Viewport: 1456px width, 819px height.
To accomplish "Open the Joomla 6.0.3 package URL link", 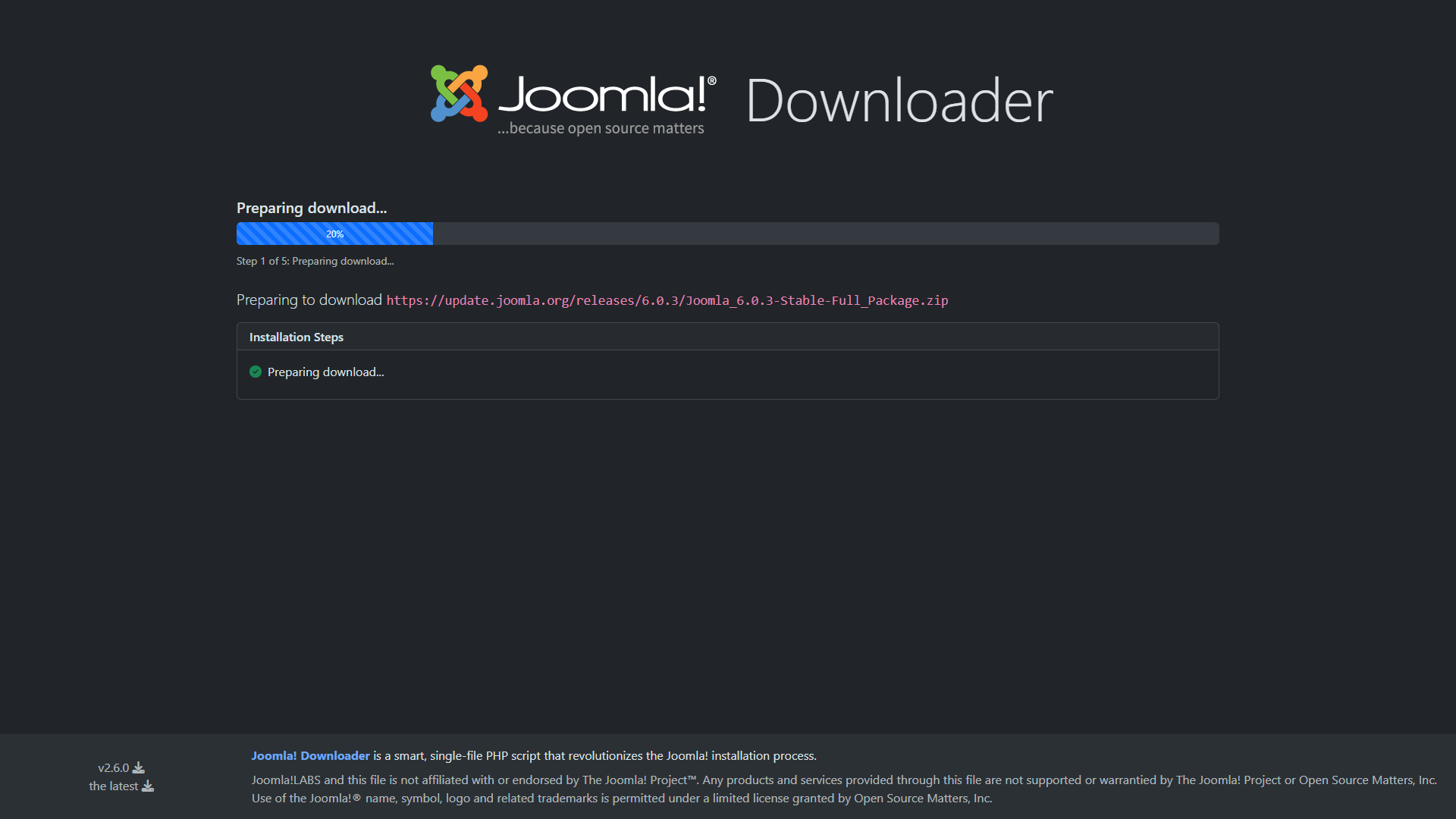I will [x=667, y=300].
